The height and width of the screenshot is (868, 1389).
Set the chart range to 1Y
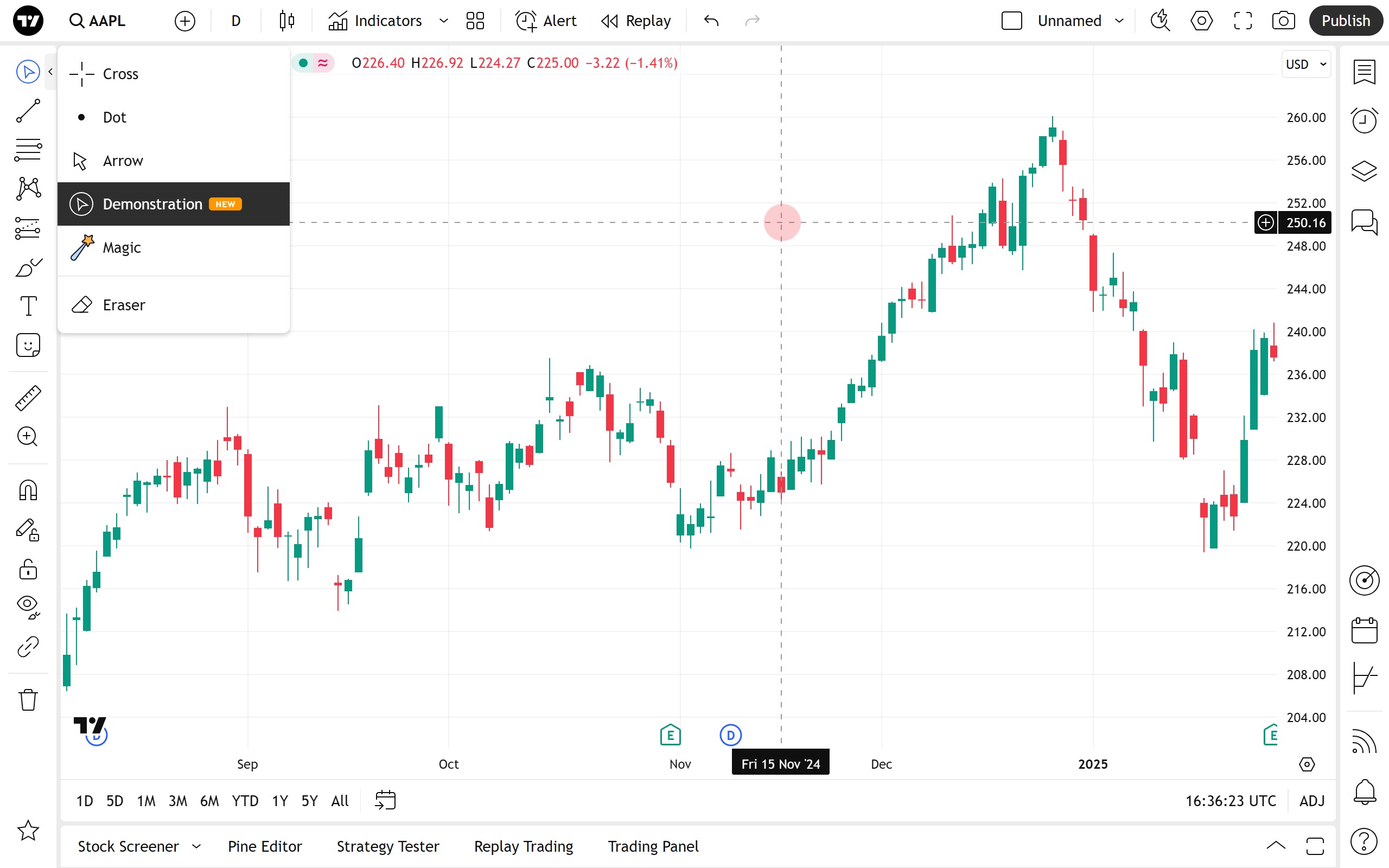[279, 801]
